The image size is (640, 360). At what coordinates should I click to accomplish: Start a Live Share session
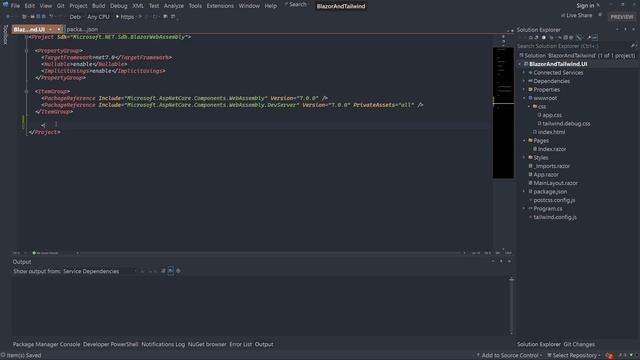[576, 16]
